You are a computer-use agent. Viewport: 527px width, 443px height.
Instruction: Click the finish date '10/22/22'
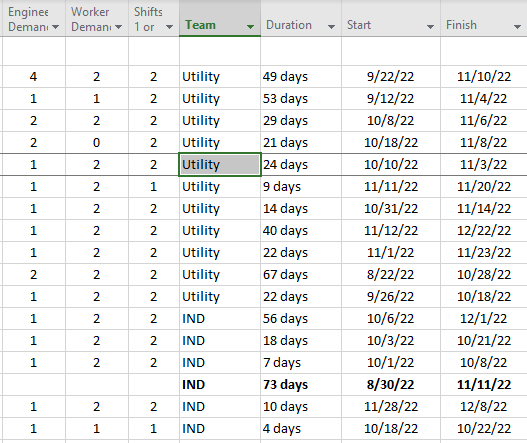484,429
